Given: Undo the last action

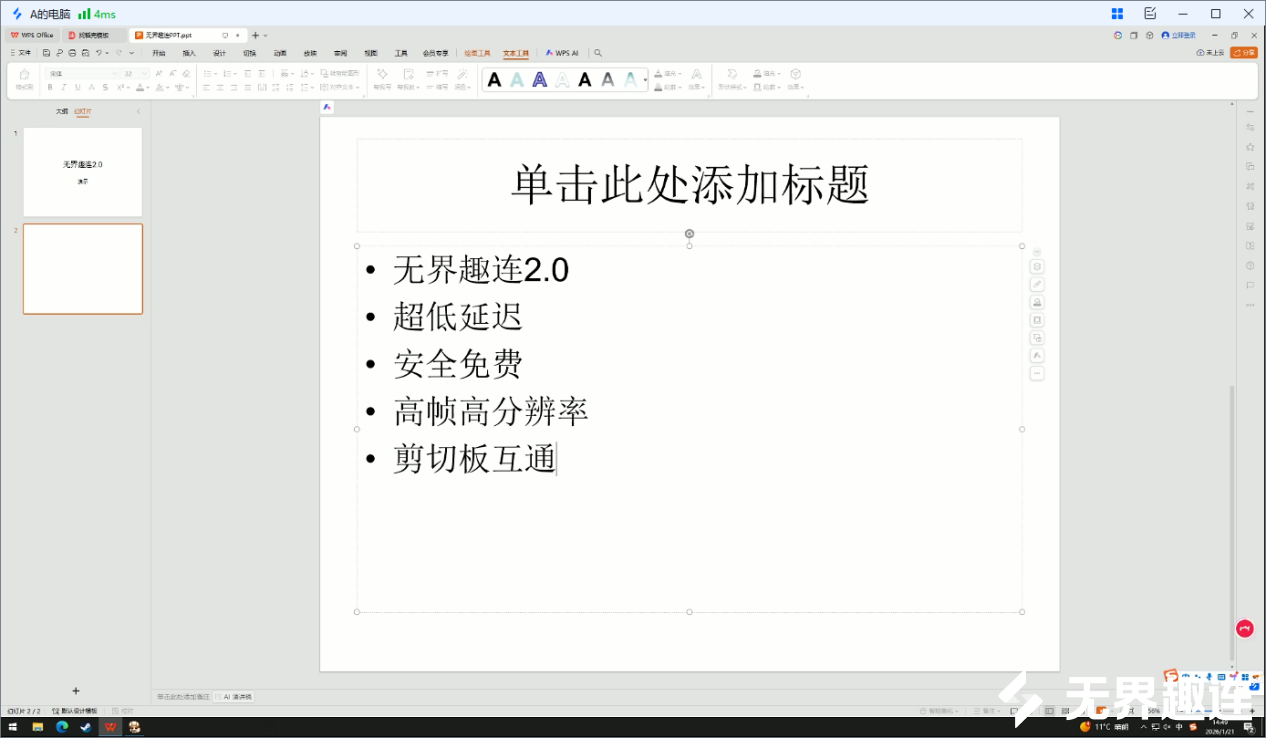Looking at the screenshot, I should point(99,53).
